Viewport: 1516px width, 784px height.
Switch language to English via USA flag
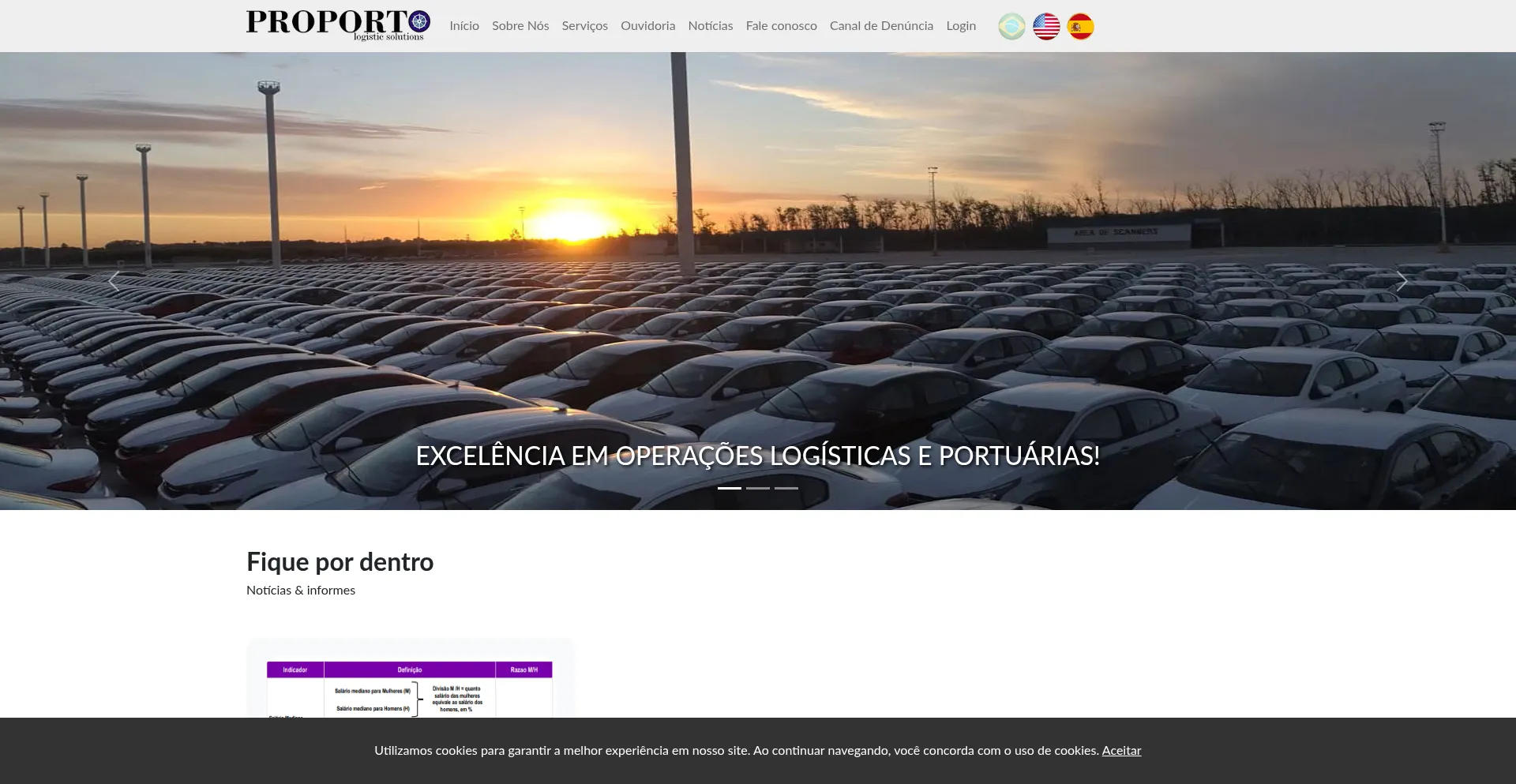[x=1046, y=27]
